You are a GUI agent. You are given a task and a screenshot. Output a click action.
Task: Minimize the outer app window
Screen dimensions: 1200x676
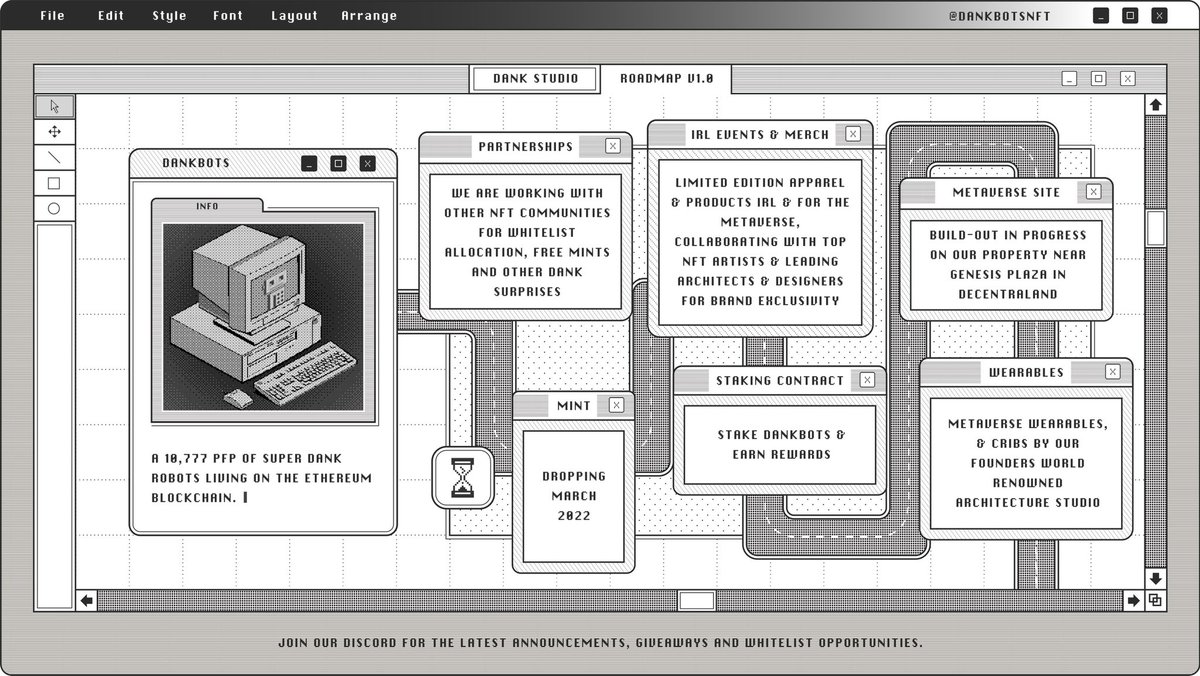tap(1101, 15)
